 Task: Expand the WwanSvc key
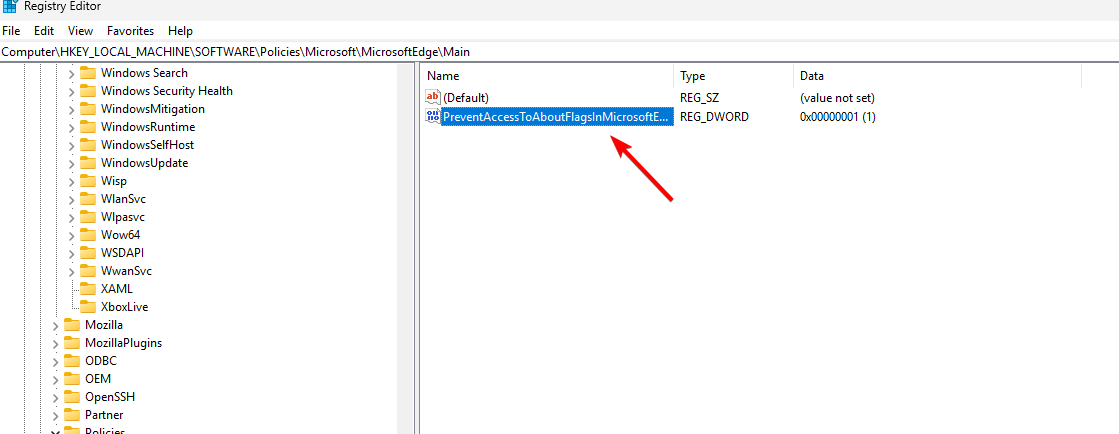pos(71,271)
